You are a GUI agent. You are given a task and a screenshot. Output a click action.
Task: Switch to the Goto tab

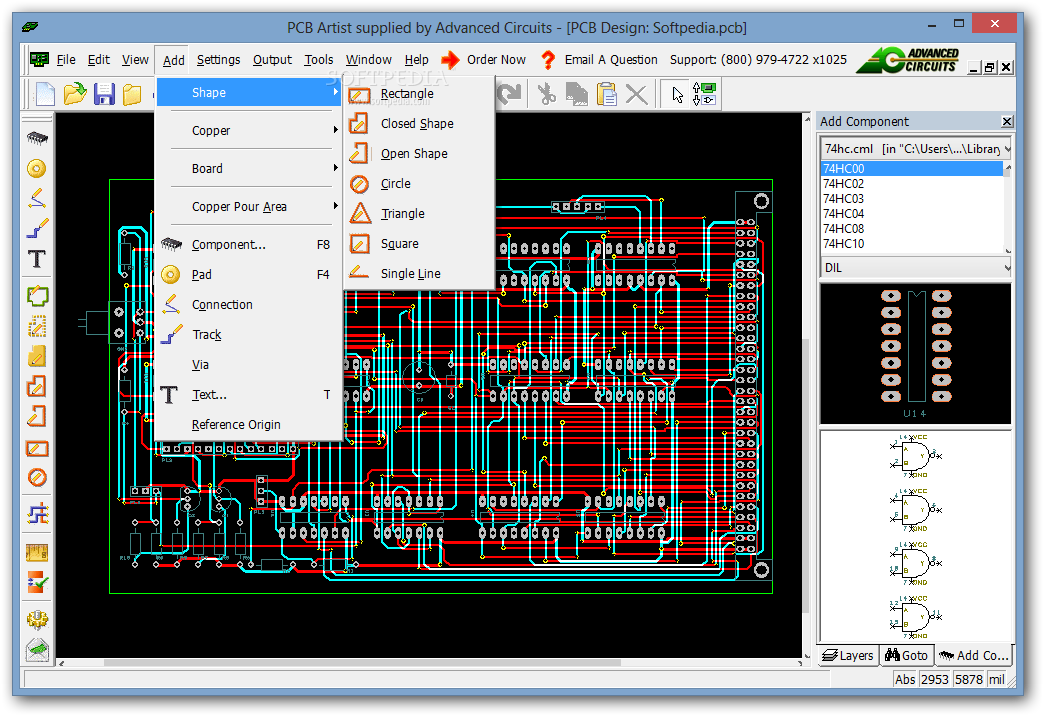[906, 655]
